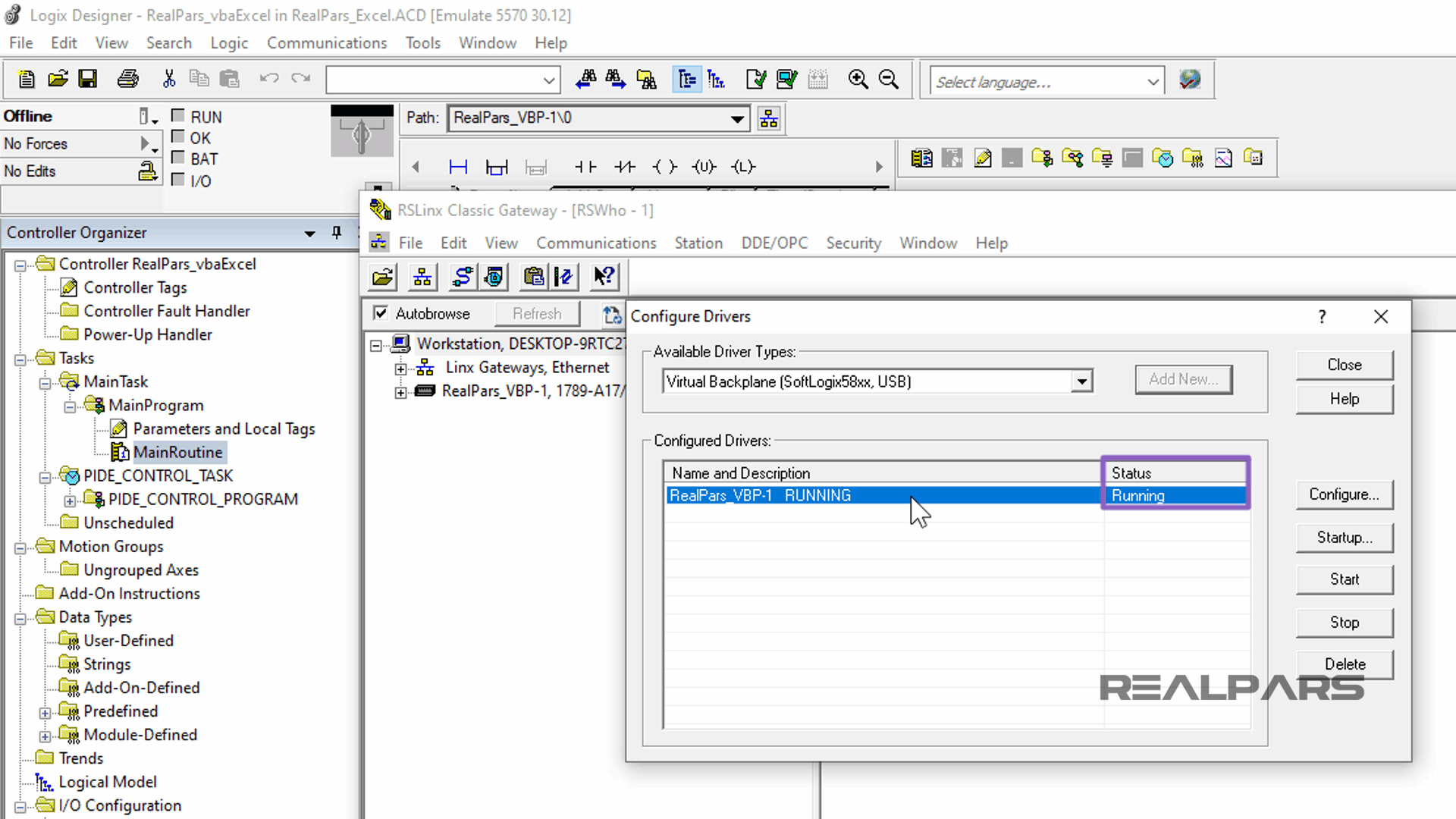This screenshot has height=819, width=1456.
Task: Expand Linx Gateways, Ethernet node
Action: pyautogui.click(x=400, y=369)
